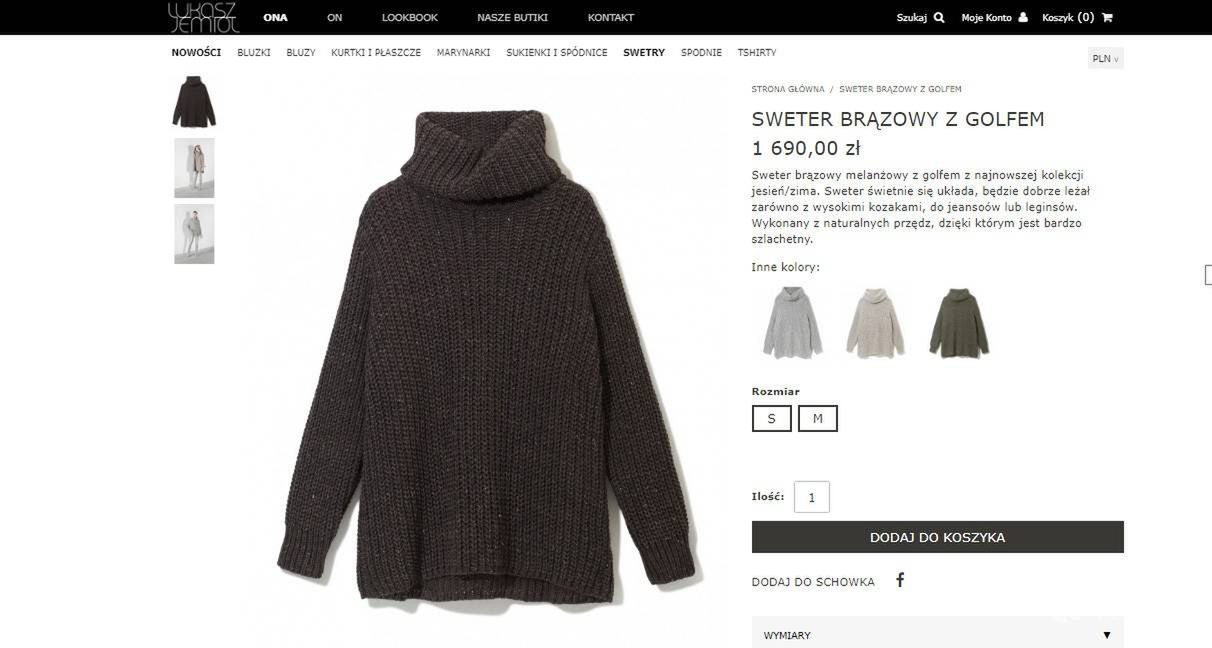Open the shopping cart icon
Viewport: 1212px width, 648px height.
(1107, 17)
